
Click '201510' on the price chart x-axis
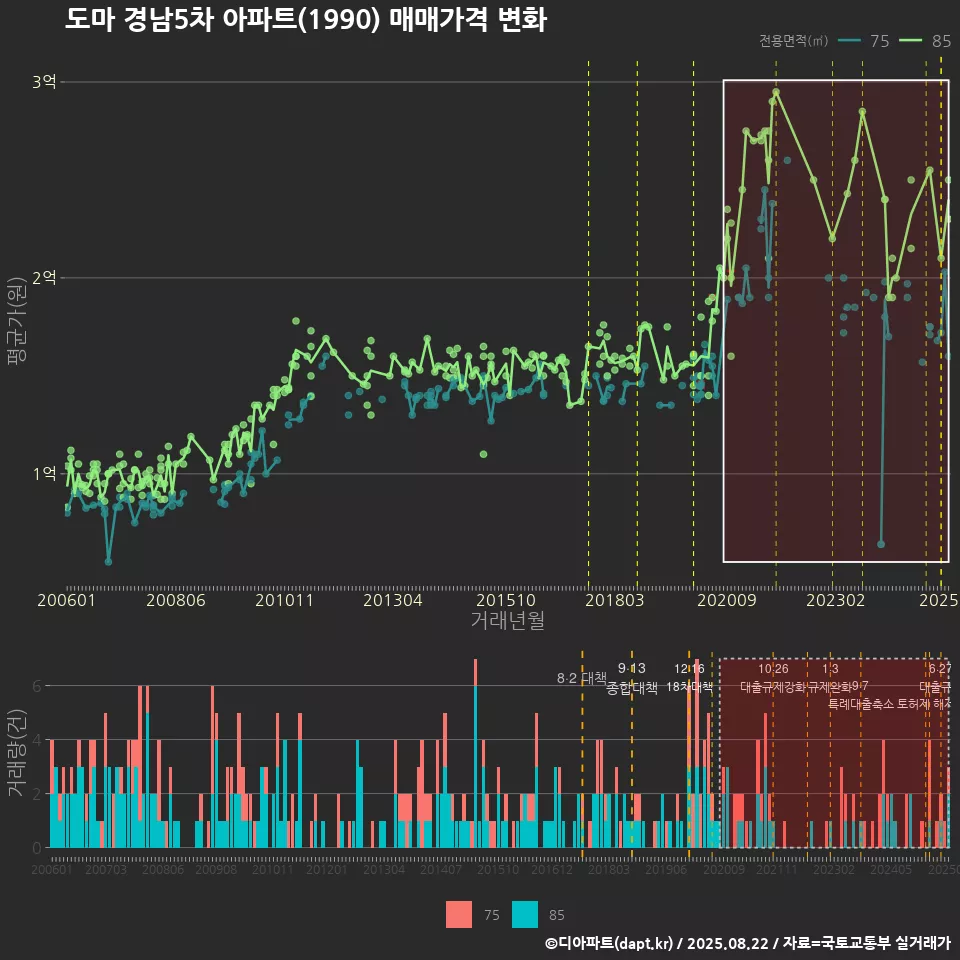(506, 600)
